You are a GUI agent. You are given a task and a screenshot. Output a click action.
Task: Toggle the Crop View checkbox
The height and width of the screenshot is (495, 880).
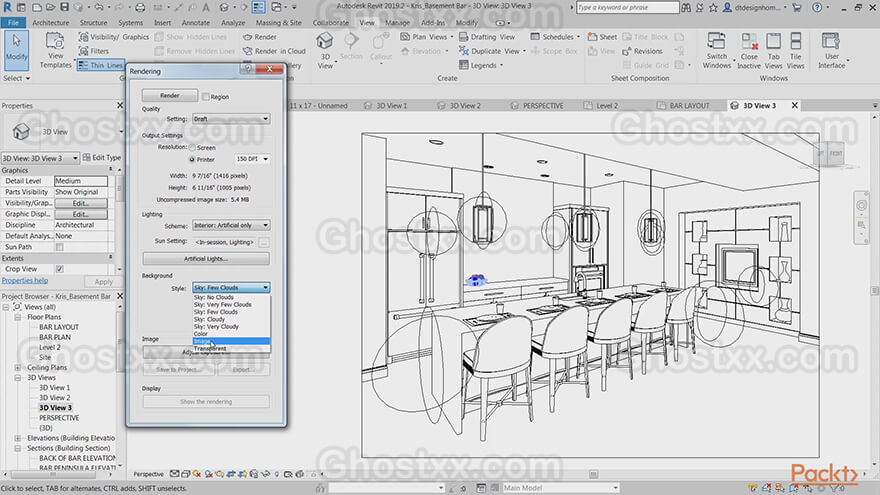click(59, 269)
